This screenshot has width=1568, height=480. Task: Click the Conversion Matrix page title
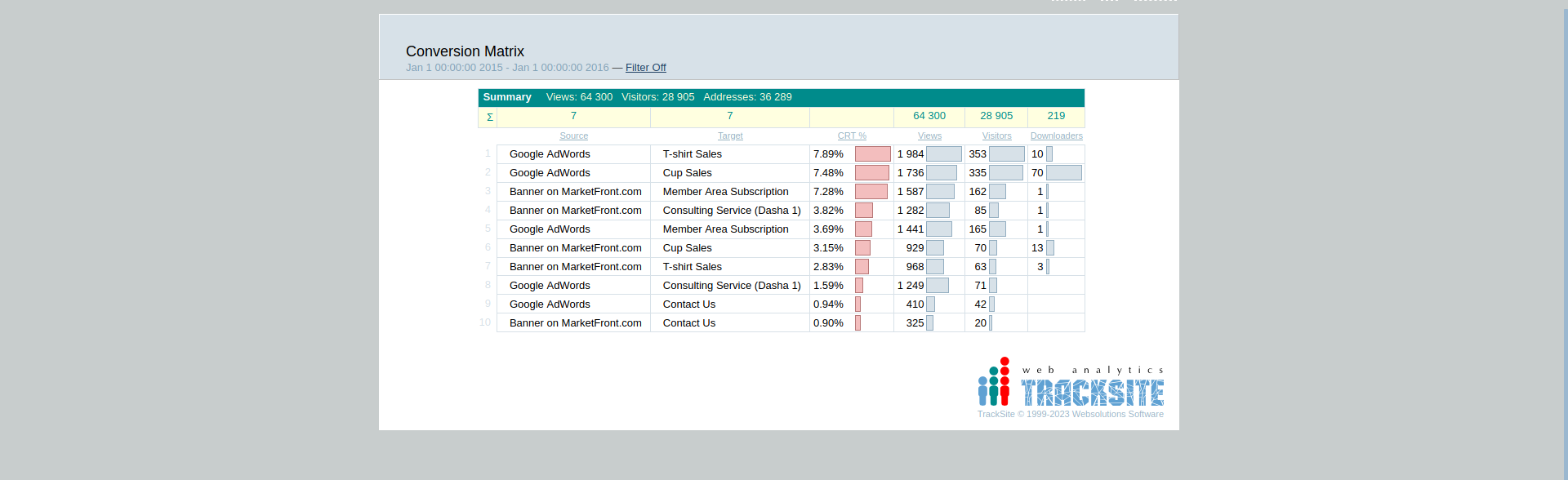465,51
